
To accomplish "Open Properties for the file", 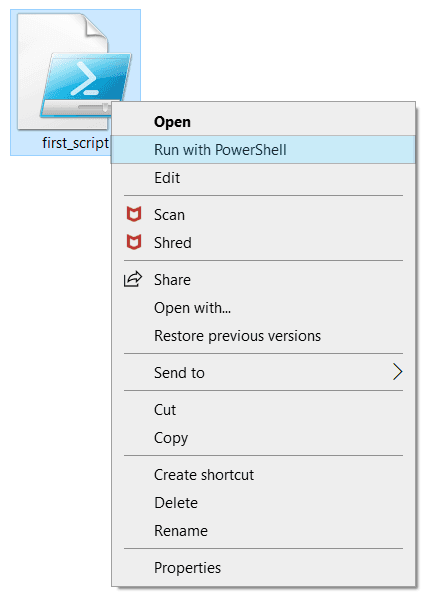I will (x=263, y=568).
